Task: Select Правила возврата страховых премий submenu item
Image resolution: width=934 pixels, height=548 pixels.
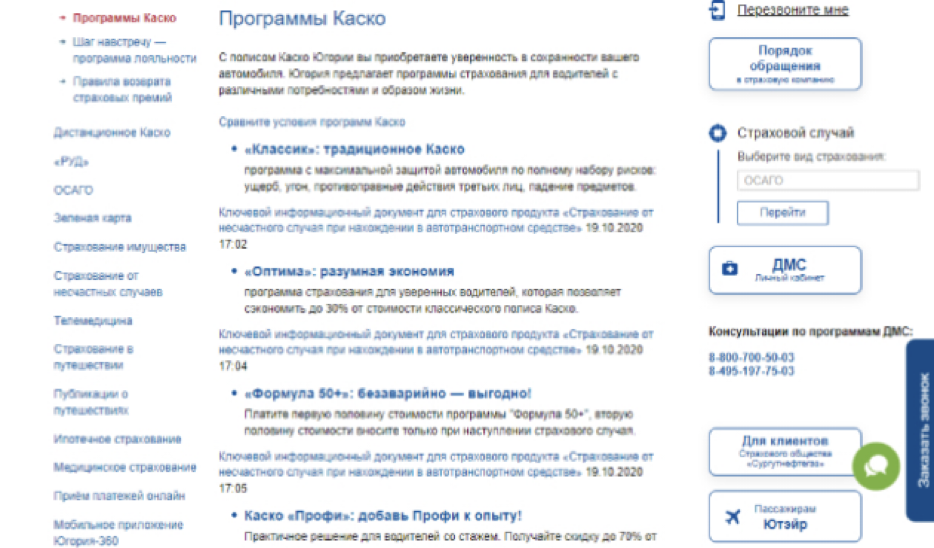Action: point(121,90)
